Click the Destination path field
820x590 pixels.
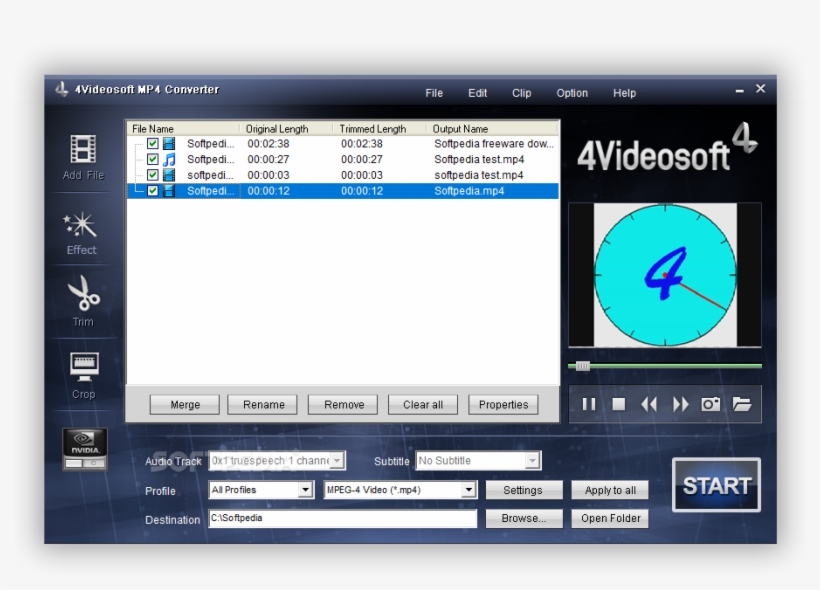click(343, 518)
